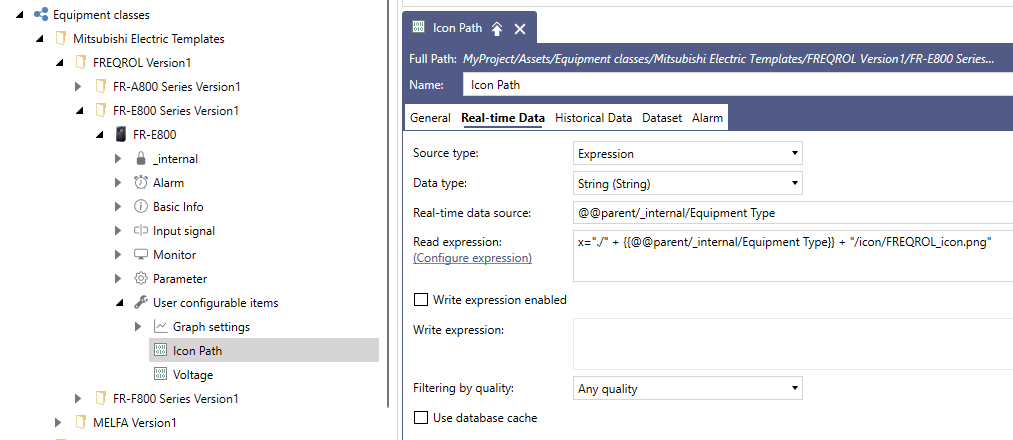Image resolution: width=1013 pixels, height=440 pixels.
Task: Collapse the FR-E800 Series Version1 node
Action: (79, 111)
